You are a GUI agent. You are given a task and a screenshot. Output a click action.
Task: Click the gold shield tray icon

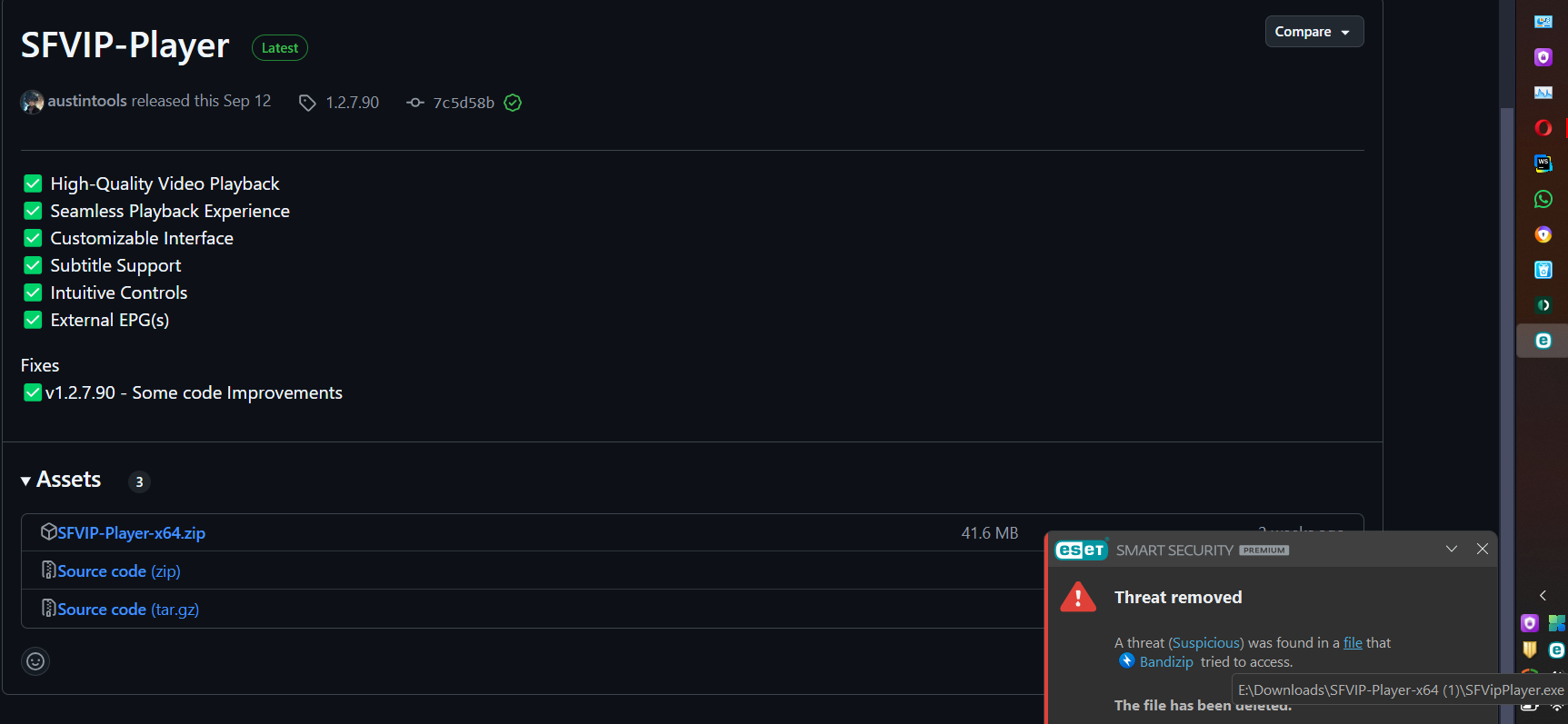tap(1530, 650)
